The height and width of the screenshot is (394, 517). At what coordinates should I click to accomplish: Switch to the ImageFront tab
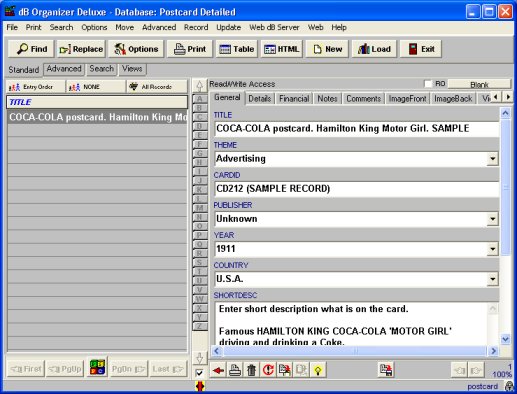[407, 99]
